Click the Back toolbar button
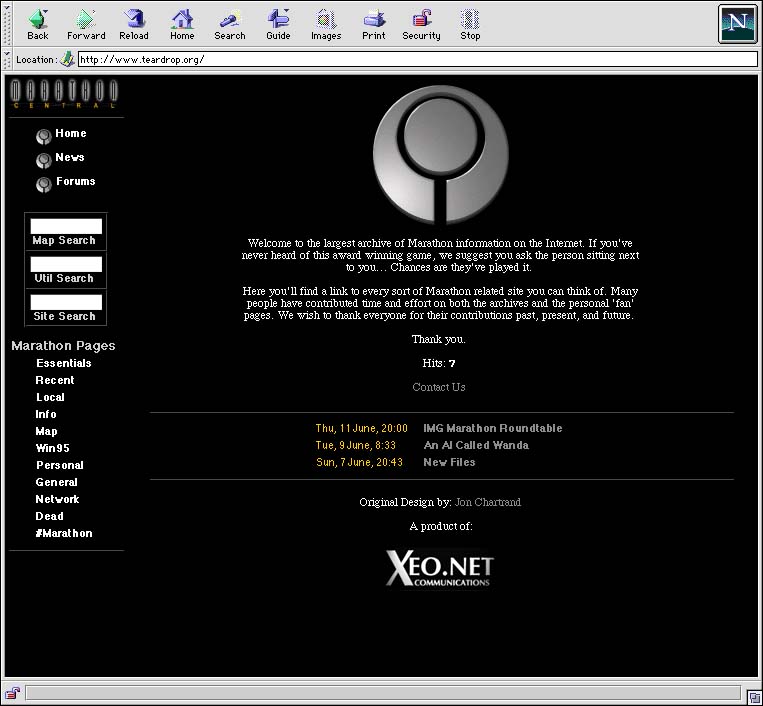The image size is (763, 706). (x=38, y=24)
